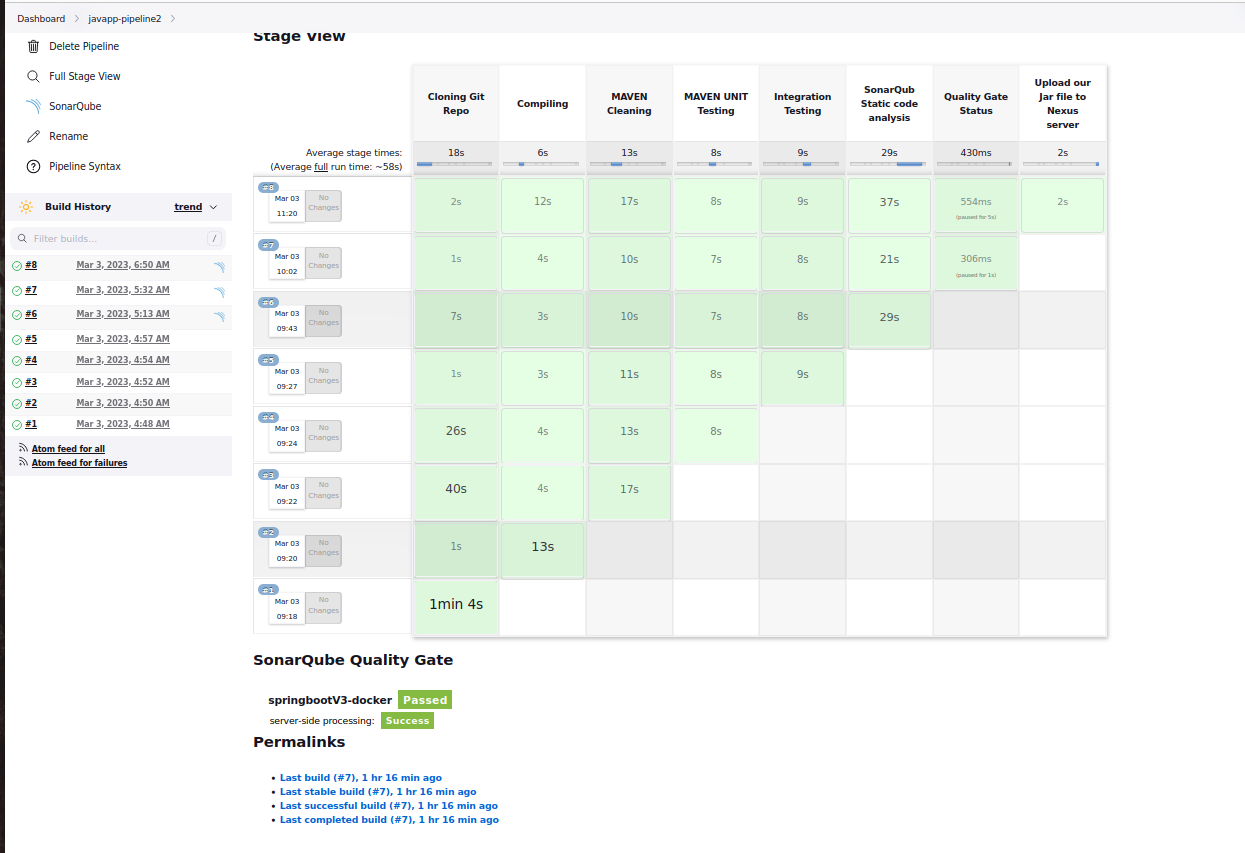Click the Full Stage View magnifier icon

(x=33, y=76)
